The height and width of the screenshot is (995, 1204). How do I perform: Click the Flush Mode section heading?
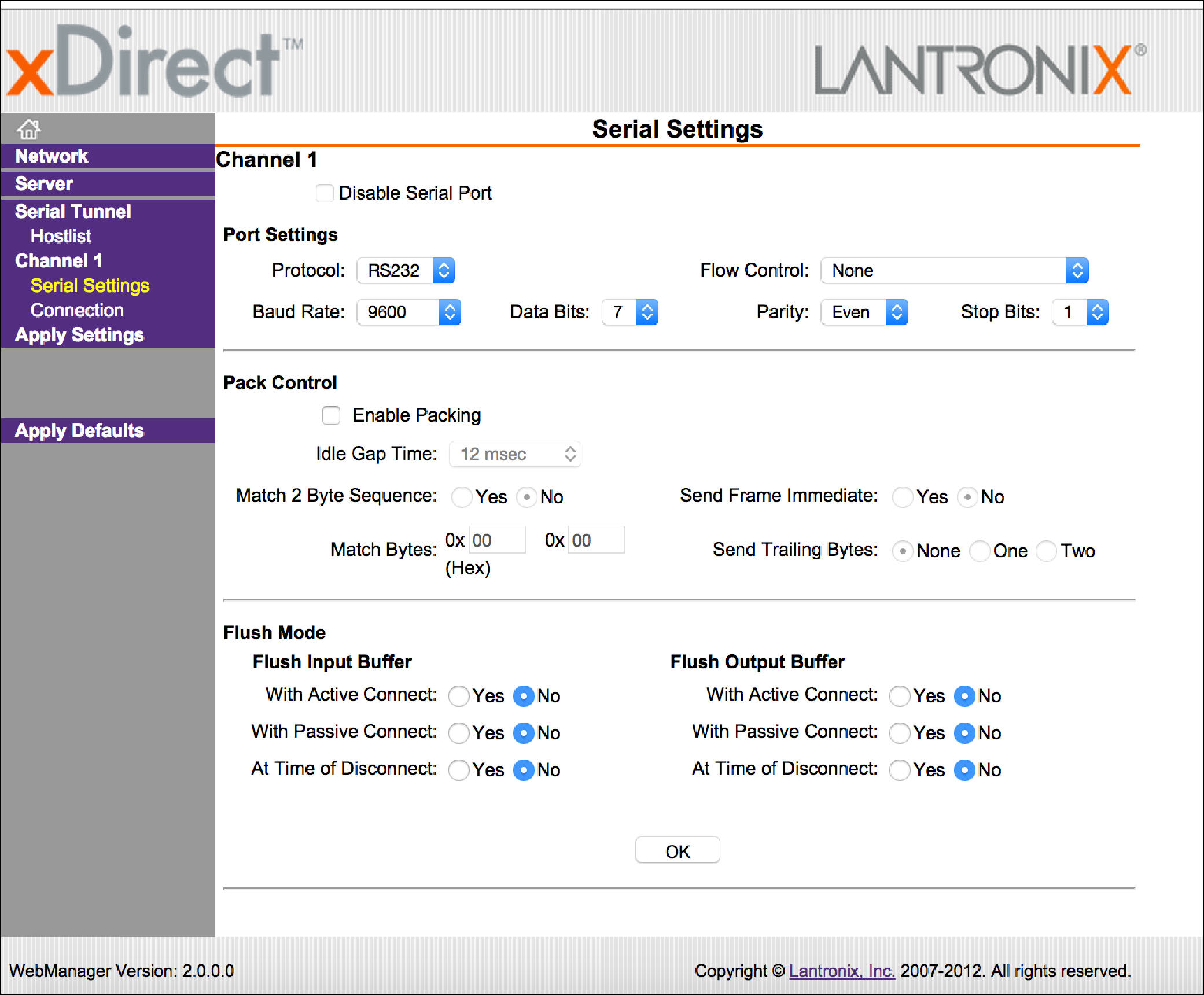click(274, 633)
